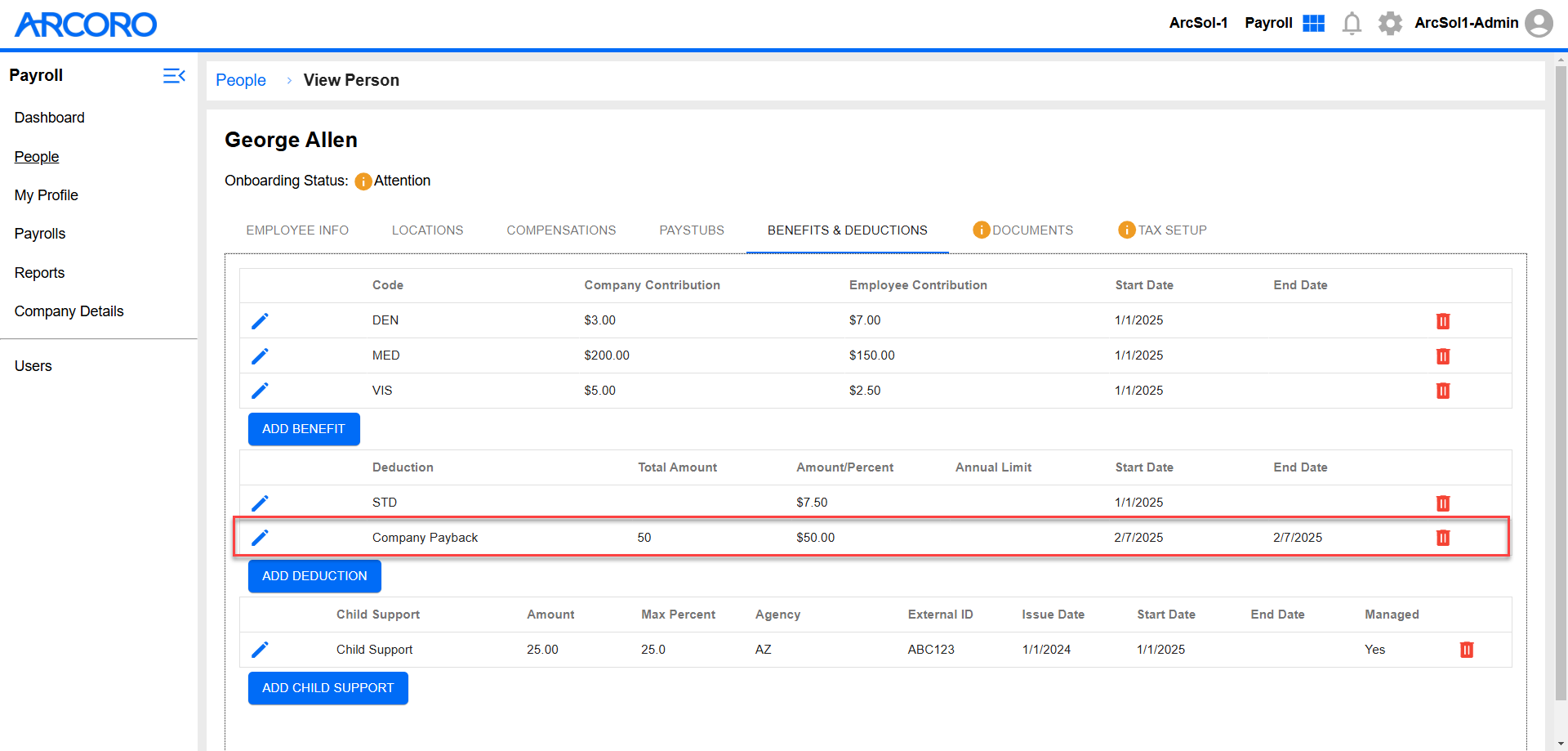Open the Compensations tab
Viewport: 1568px width, 751px height.
561,230
